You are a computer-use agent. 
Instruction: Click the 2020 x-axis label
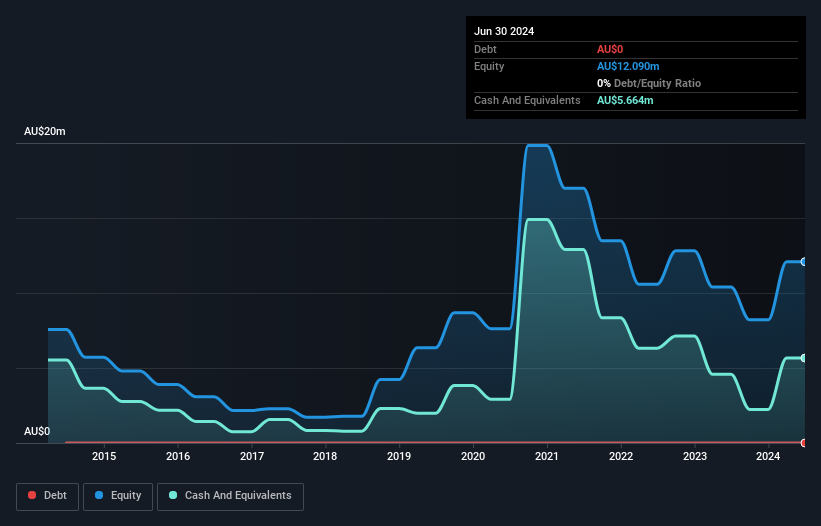point(473,456)
